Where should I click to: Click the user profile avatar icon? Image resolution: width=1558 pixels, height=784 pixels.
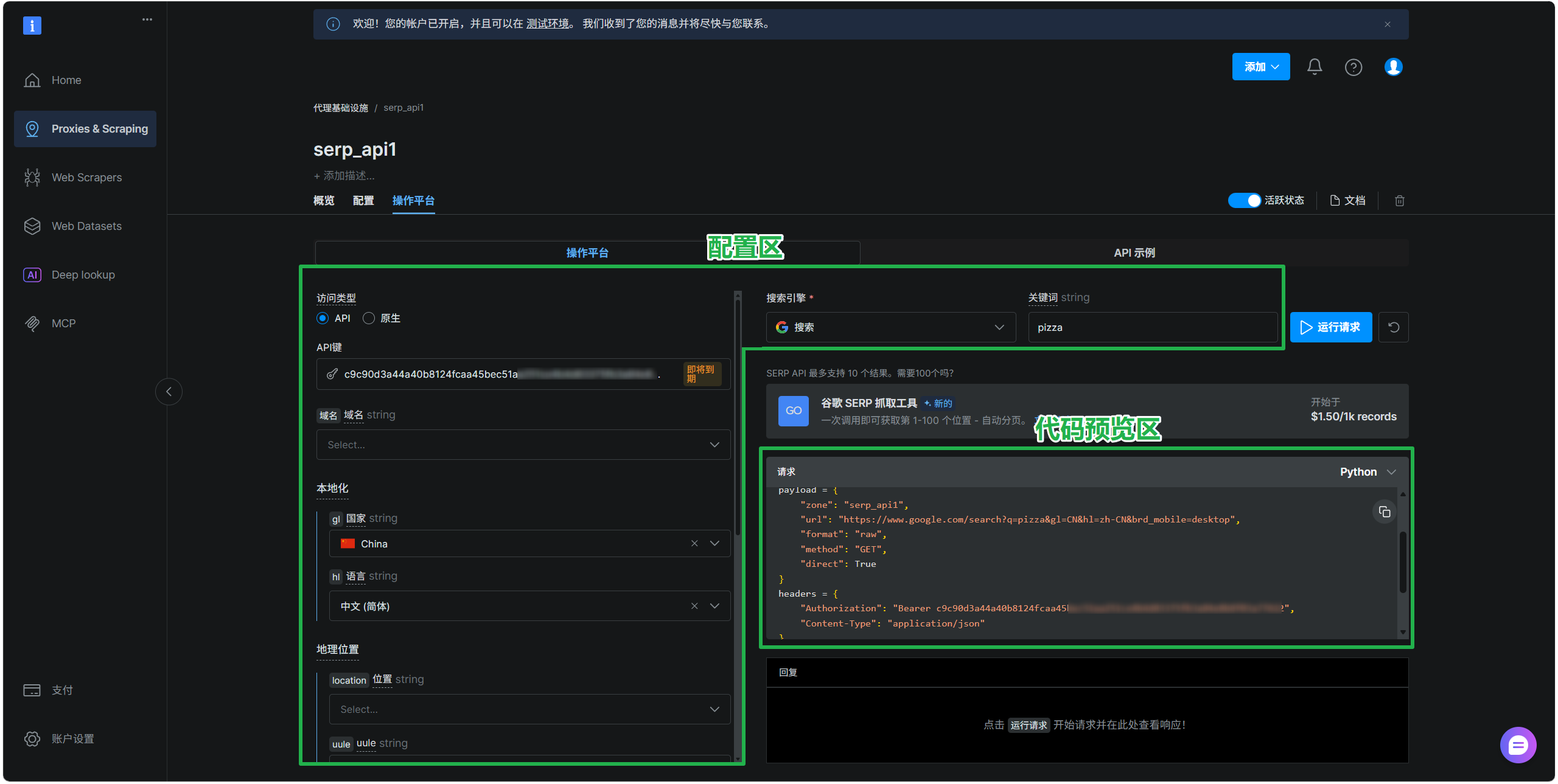[x=1393, y=67]
